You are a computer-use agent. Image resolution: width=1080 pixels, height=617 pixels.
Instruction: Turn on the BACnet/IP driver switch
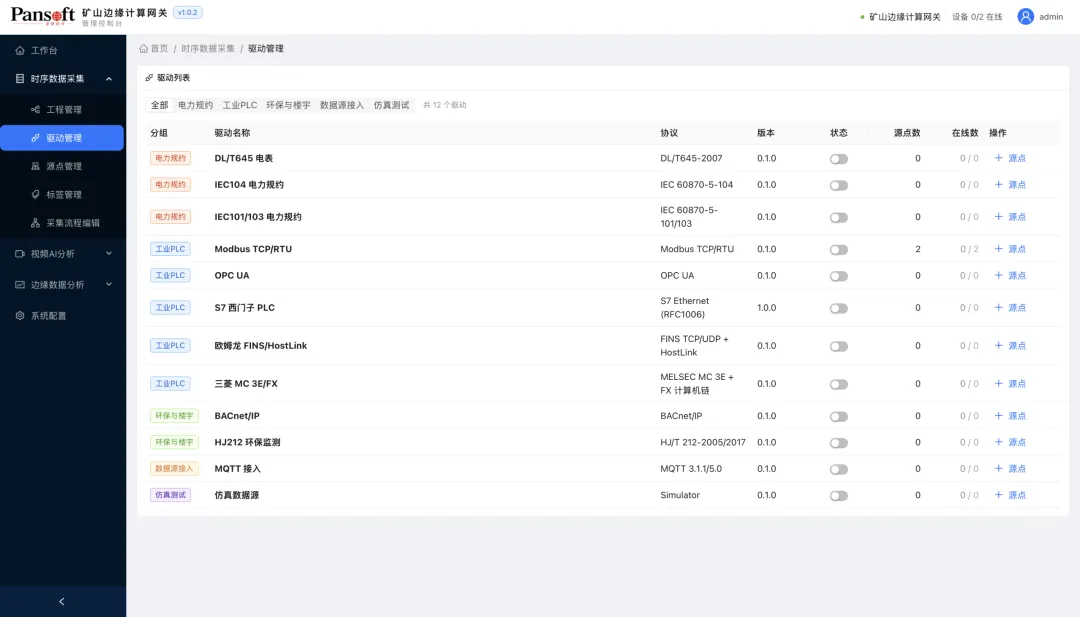tap(838, 417)
